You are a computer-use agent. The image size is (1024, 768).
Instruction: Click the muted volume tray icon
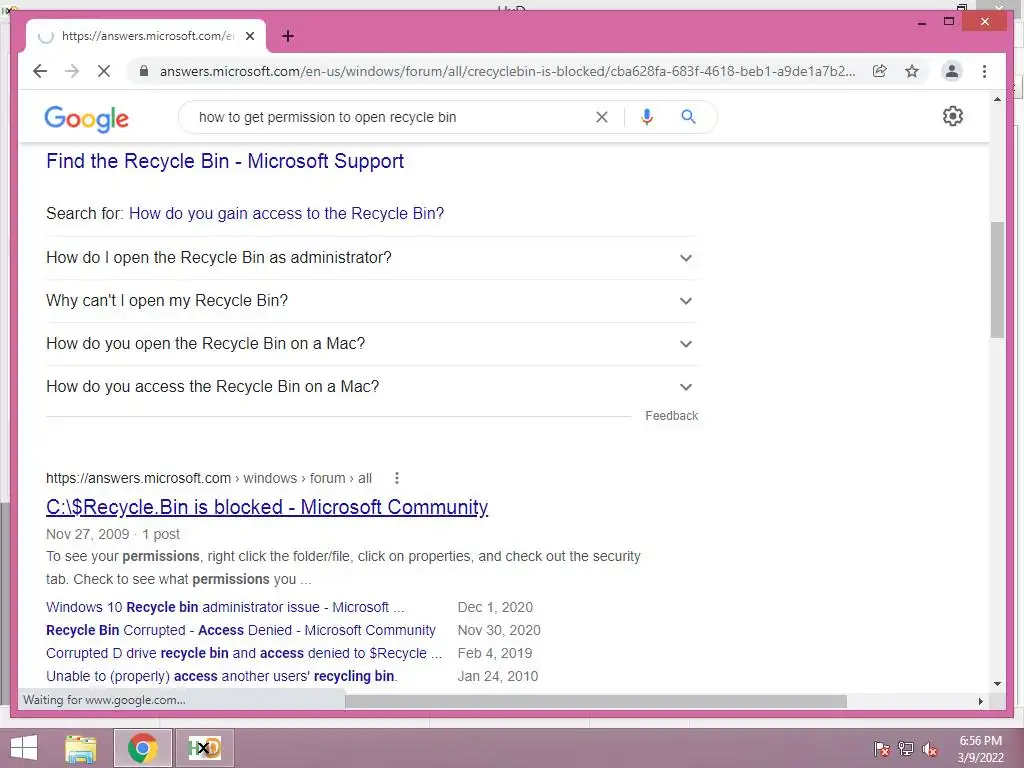pyautogui.click(x=930, y=748)
